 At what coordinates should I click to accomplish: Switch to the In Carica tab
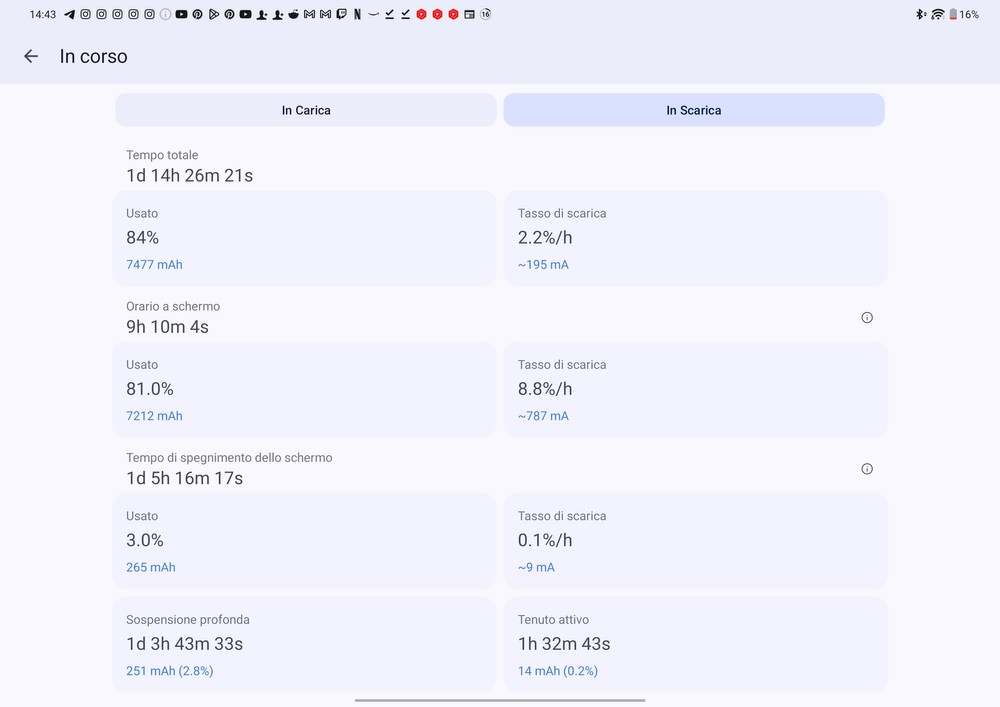coord(306,110)
